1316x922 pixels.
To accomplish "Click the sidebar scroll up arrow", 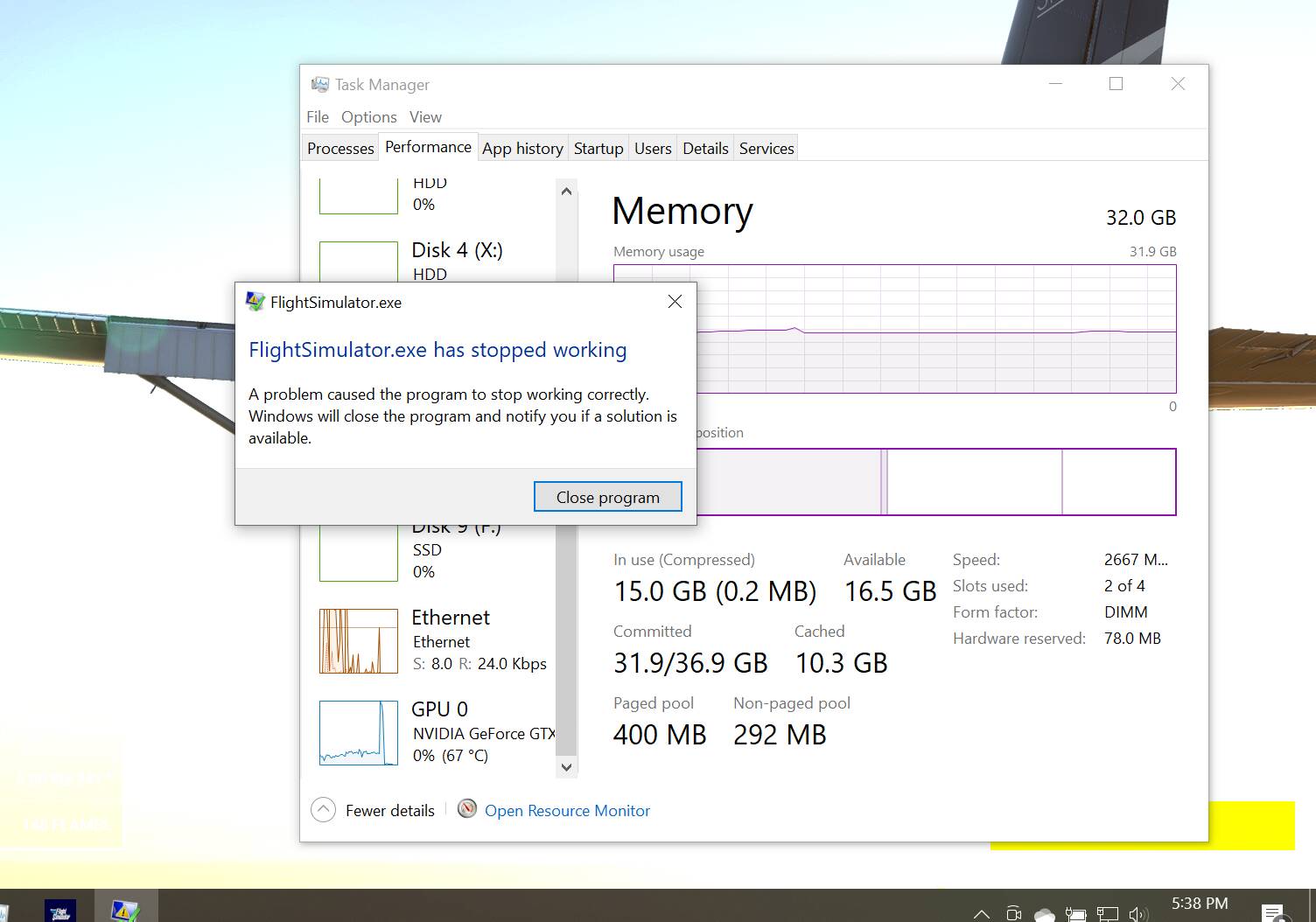I will pos(566,191).
